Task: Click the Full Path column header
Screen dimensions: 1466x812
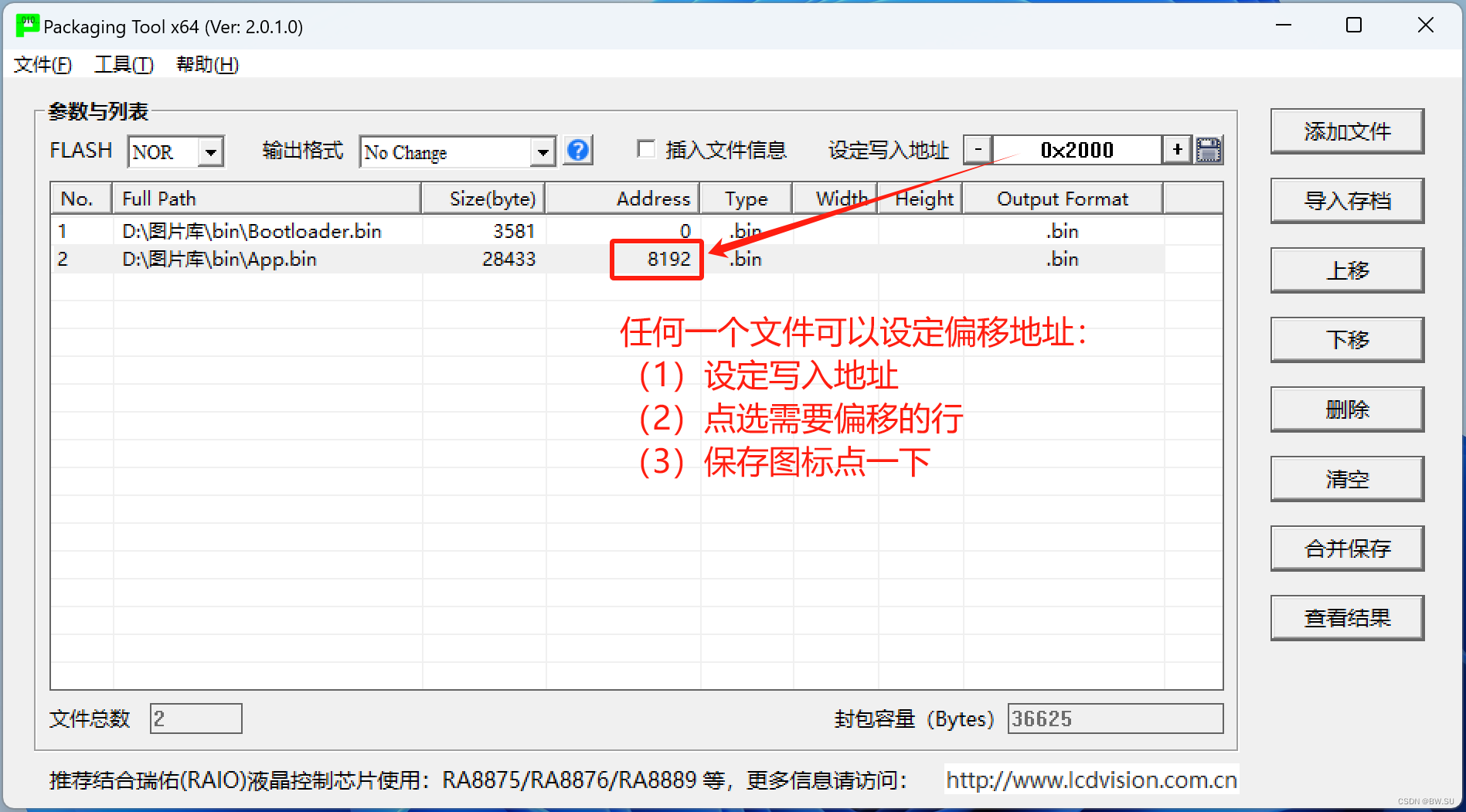Action: pos(267,199)
